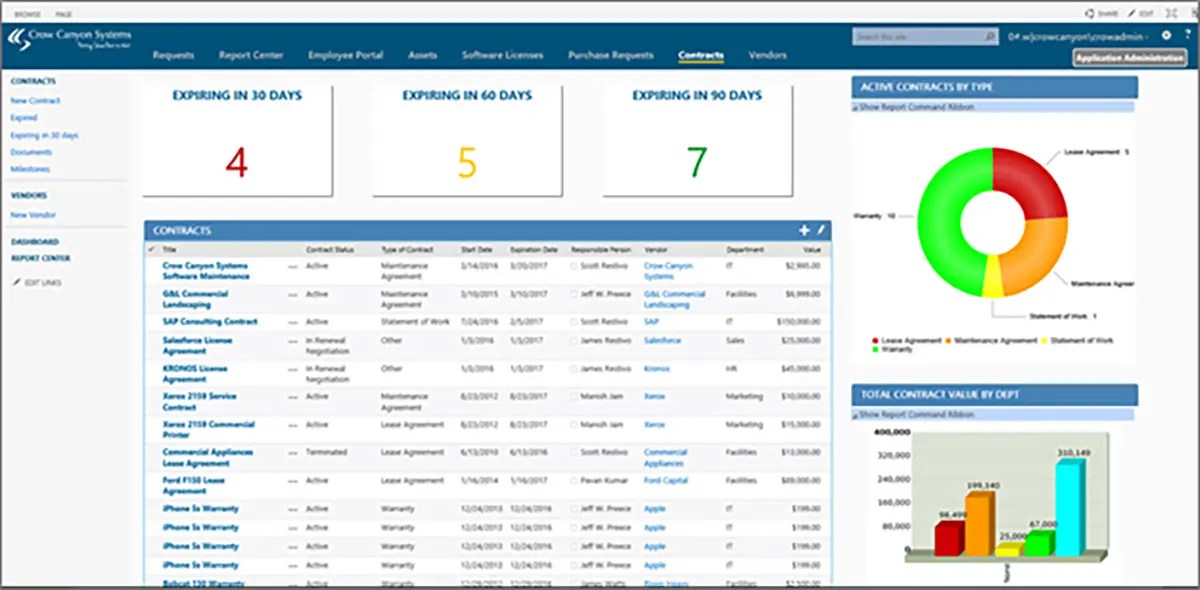This screenshot has height=590, width=1200.
Task: Open the New Vendor sidebar link
Action: [x=33, y=215]
